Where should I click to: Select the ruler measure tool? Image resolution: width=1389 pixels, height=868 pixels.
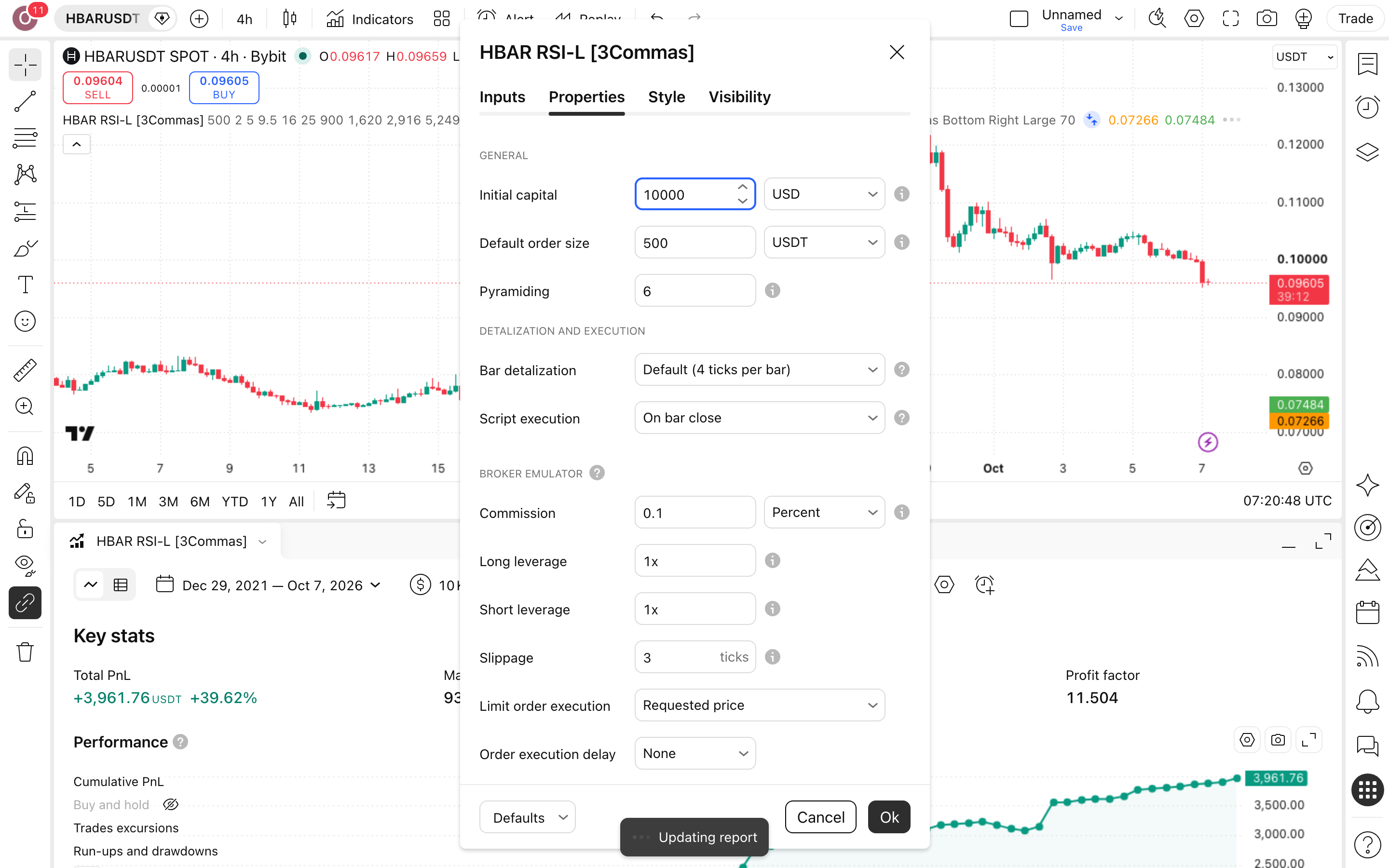(x=25, y=370)
